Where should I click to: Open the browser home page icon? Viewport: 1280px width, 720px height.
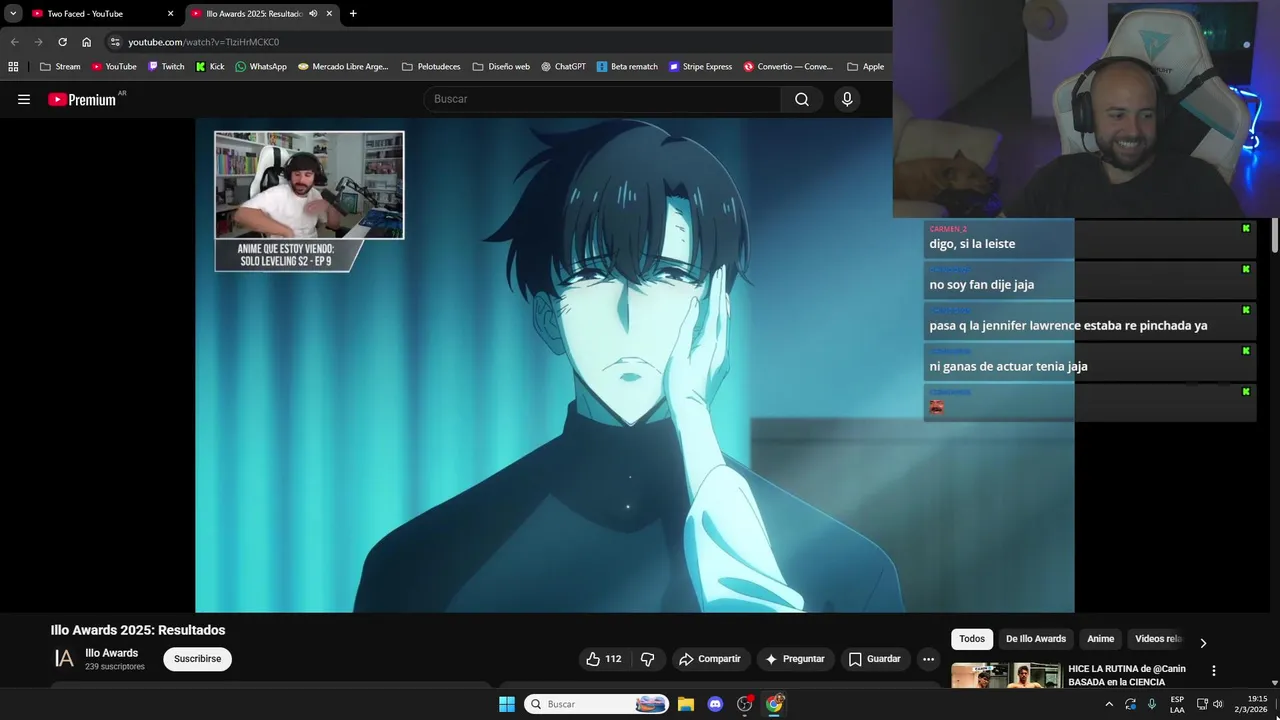tap(87, 42)
